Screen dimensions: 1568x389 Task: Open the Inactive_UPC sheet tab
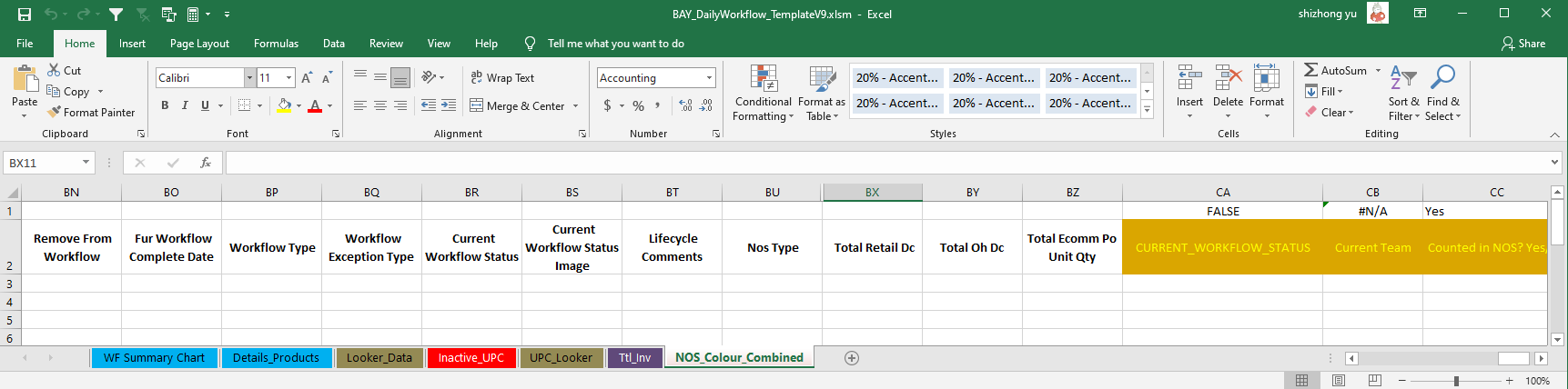point(470,358)
